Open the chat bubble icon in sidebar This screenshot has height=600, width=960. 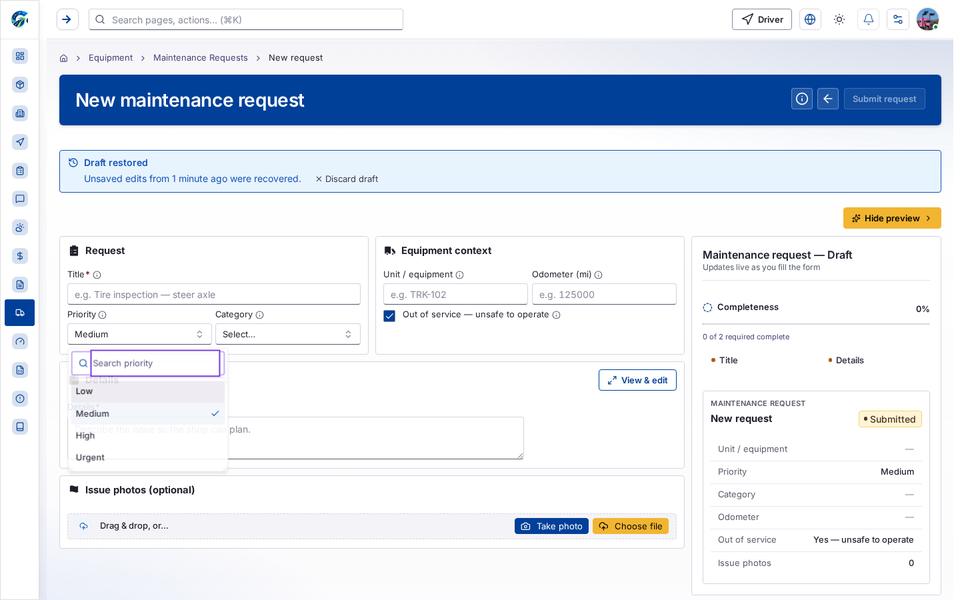[20, 199]
